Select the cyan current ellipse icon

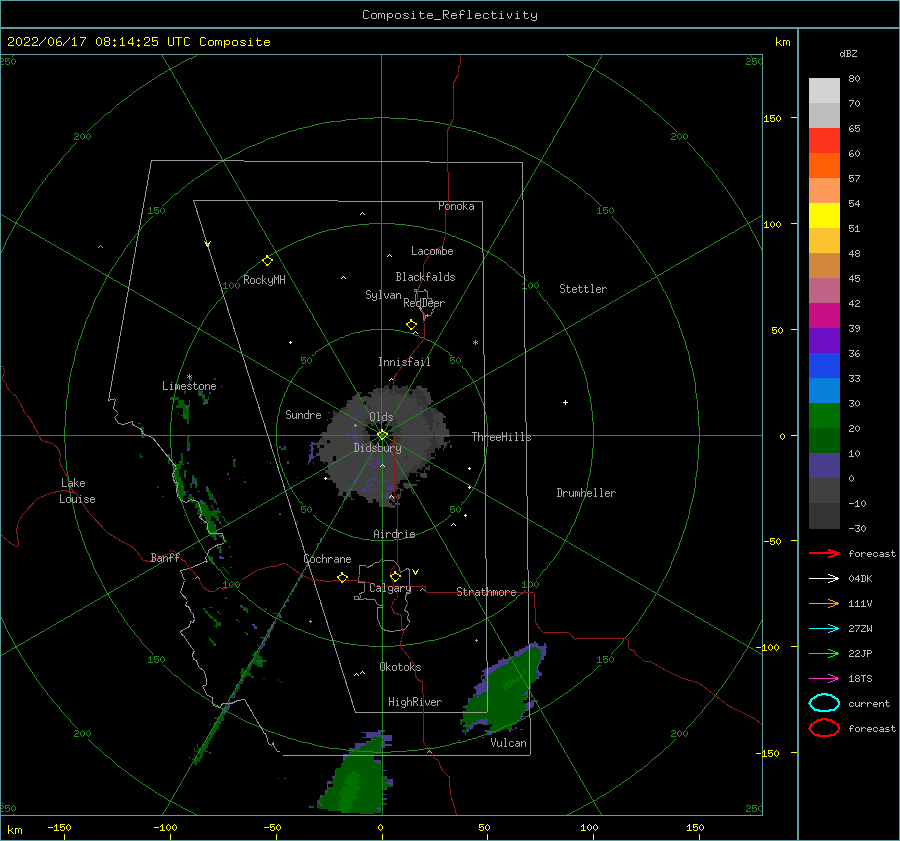coord(824,703)
